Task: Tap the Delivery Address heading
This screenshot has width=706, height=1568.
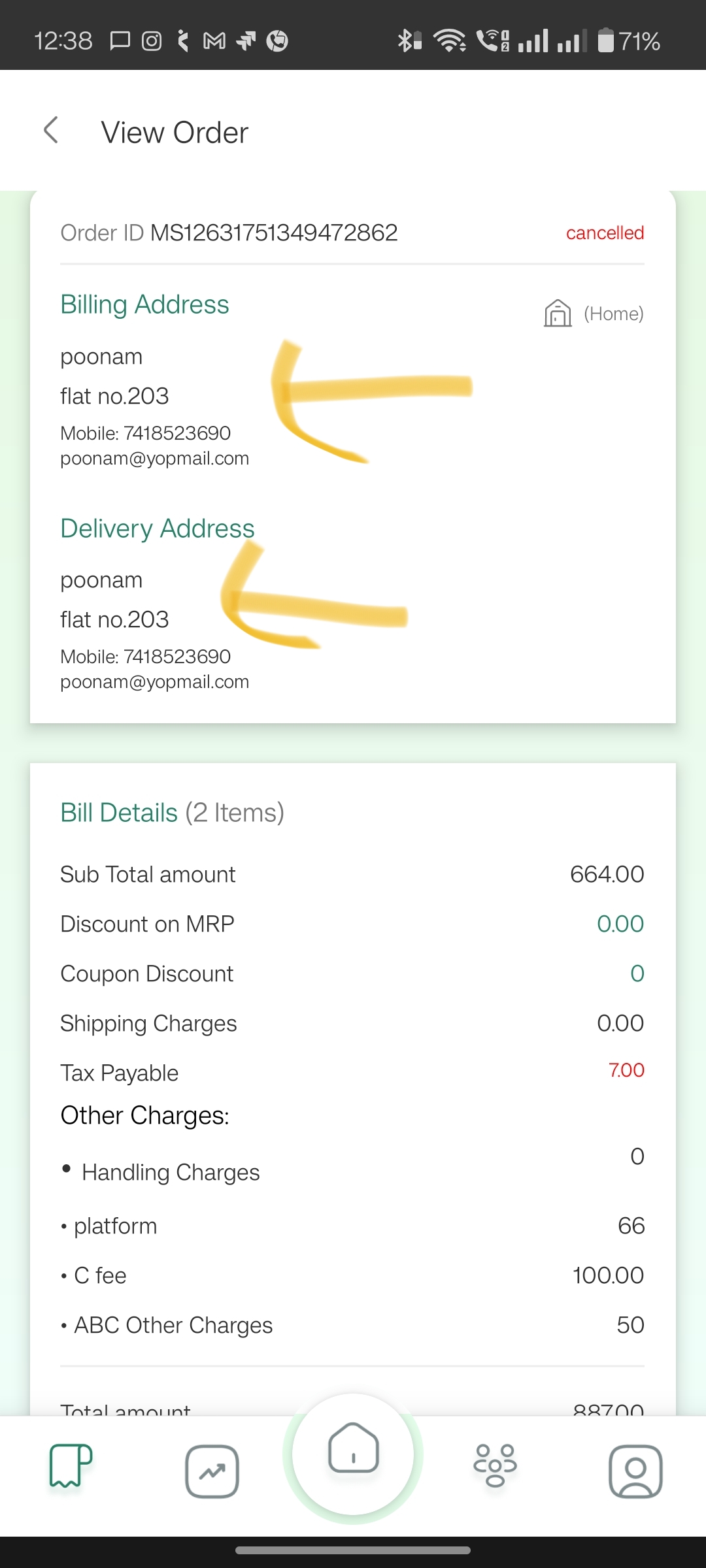Action: [x=158, y=528]
